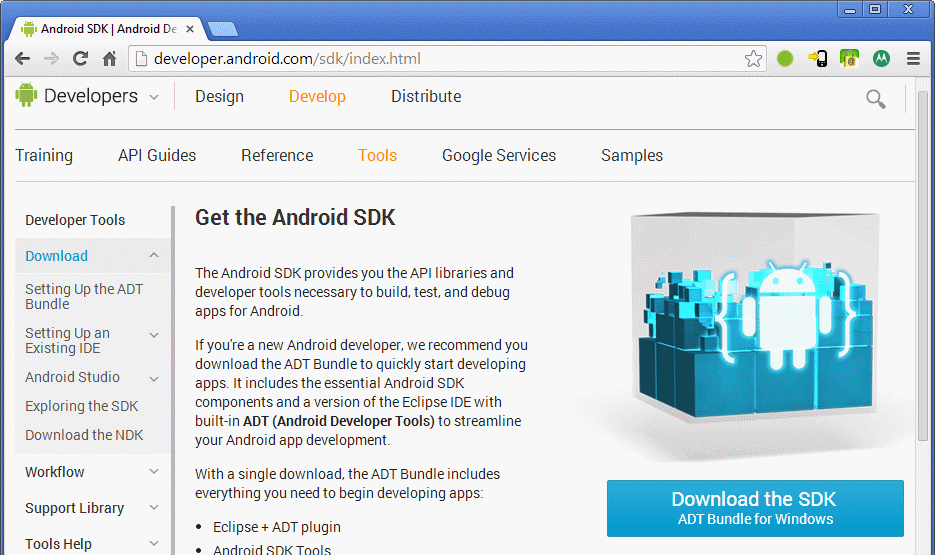Open Developer Tools sidebar link
Image resolution: width=935 pixels, height=555 pixels.
75,220
